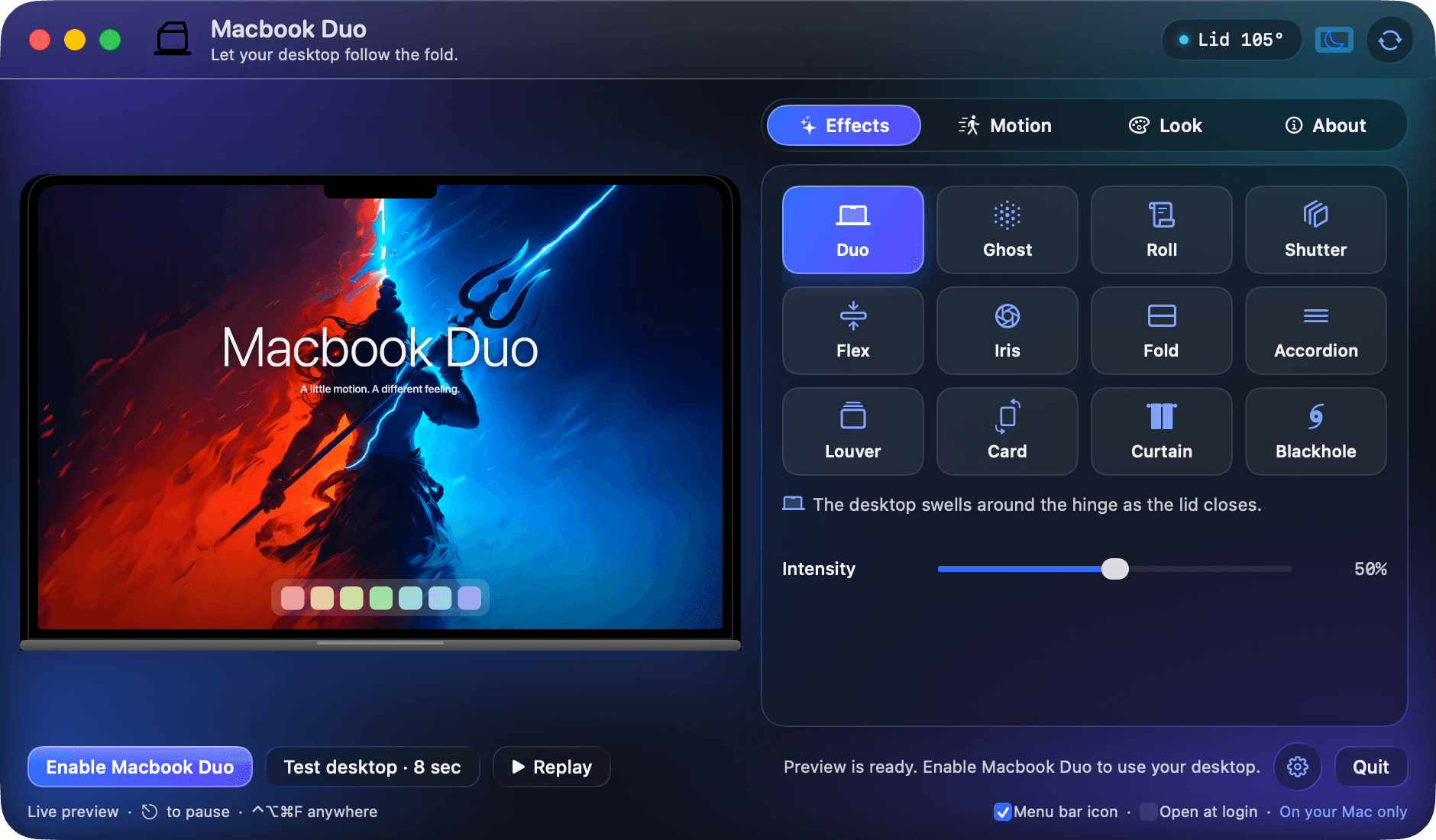Pick the Roll effect
This screenshot has height=840, width=1436.
[1162, 230]
